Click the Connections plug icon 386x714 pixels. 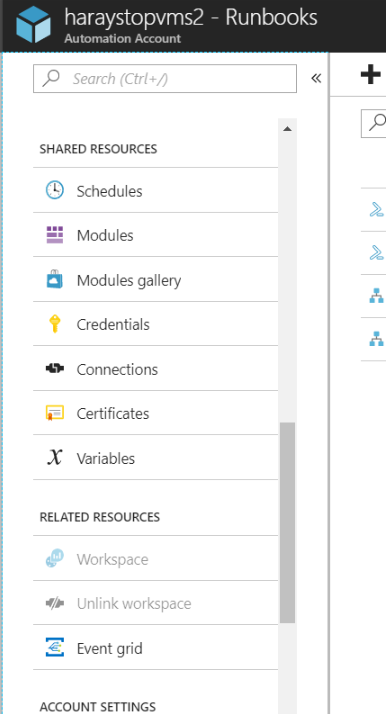pos(55,368)
